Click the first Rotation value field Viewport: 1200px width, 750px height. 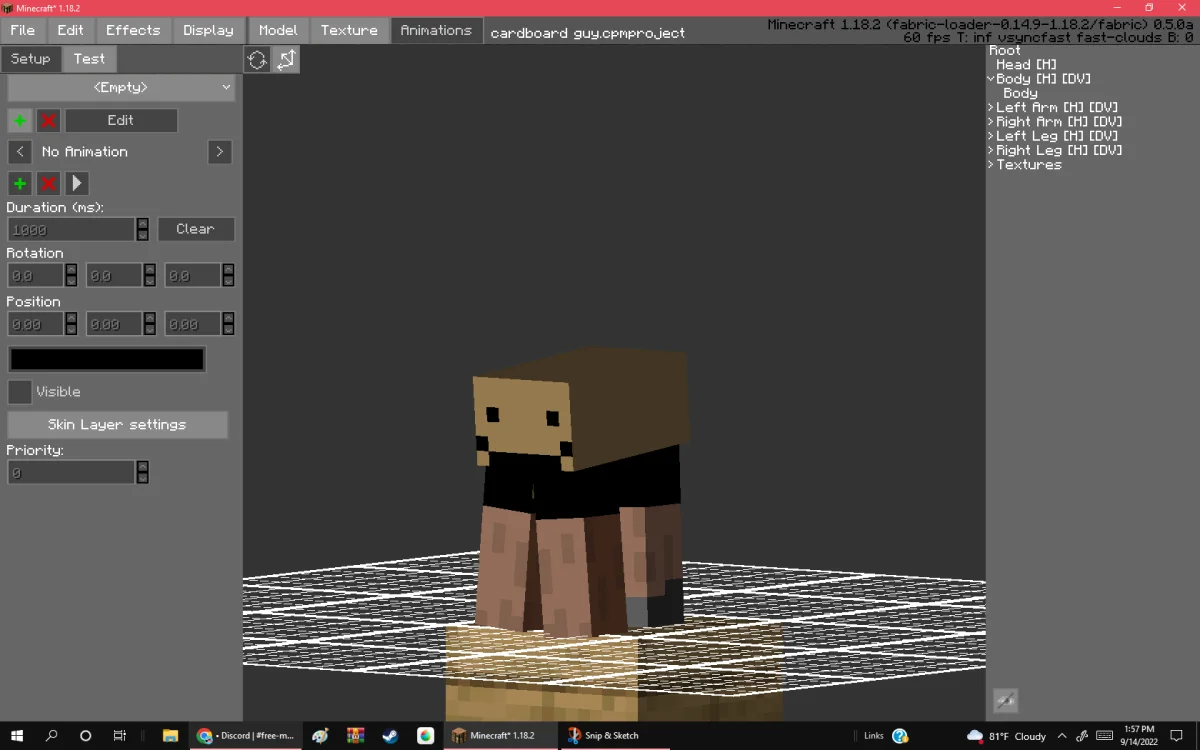pyautogui.click(x=36, y=276)
